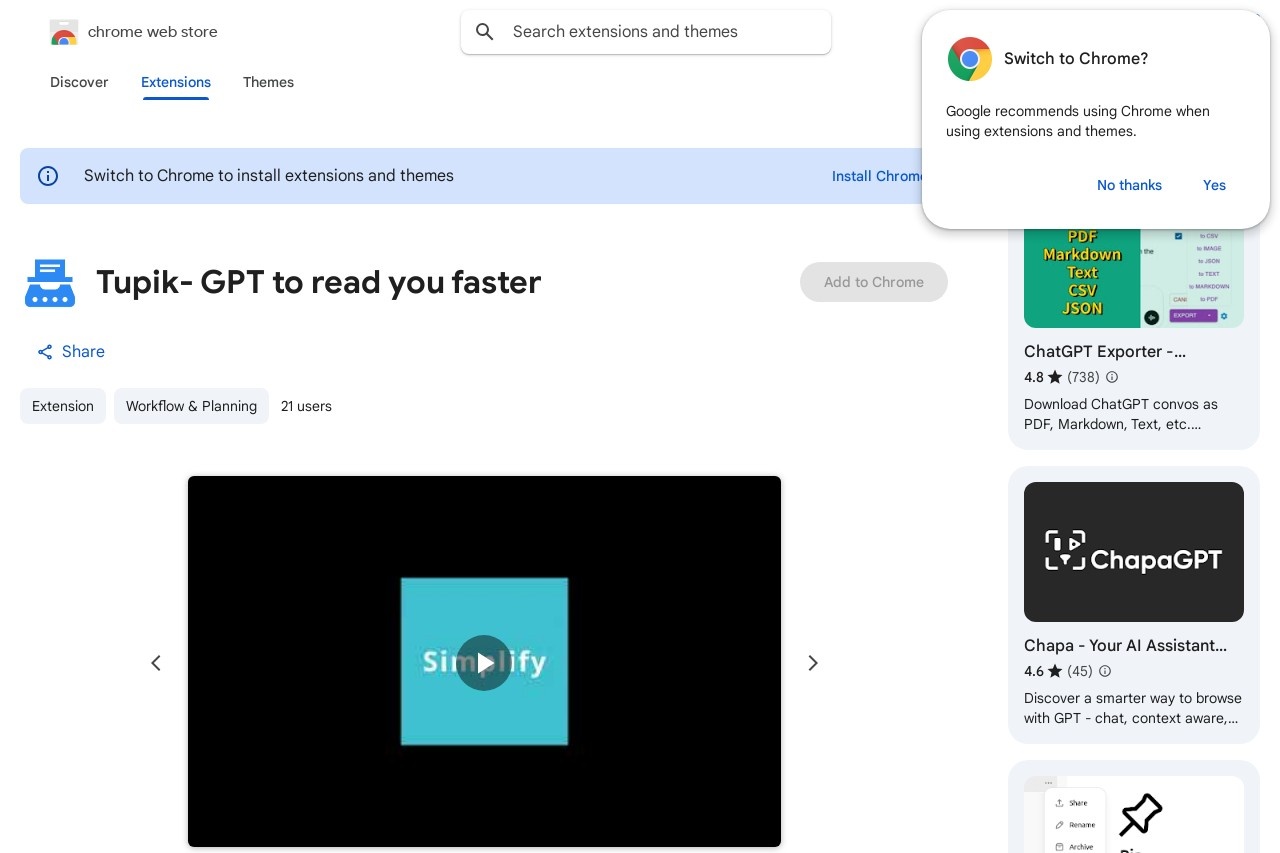Click the Chrome Web Store logo icon
Viewport: 1280px width, 853px height.
click(x=63, y=32)
